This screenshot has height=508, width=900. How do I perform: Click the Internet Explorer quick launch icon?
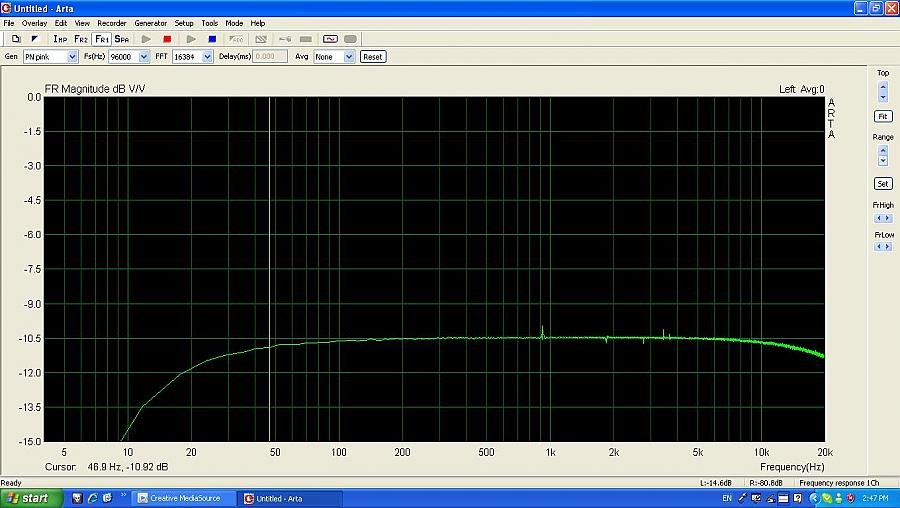92,498
